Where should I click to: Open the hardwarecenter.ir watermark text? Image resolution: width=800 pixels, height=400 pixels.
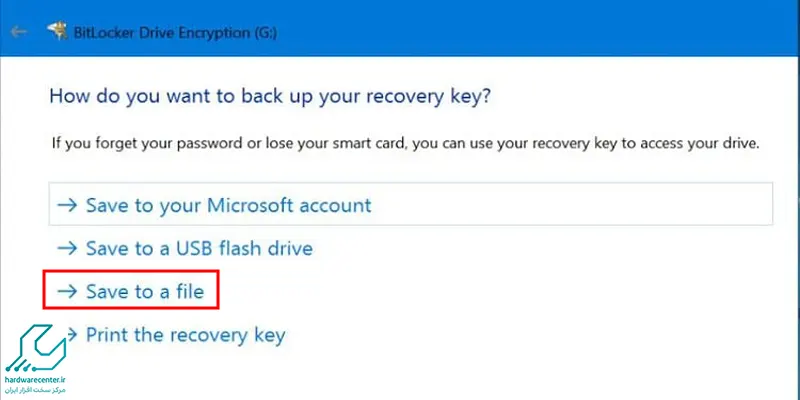[36, 380]
